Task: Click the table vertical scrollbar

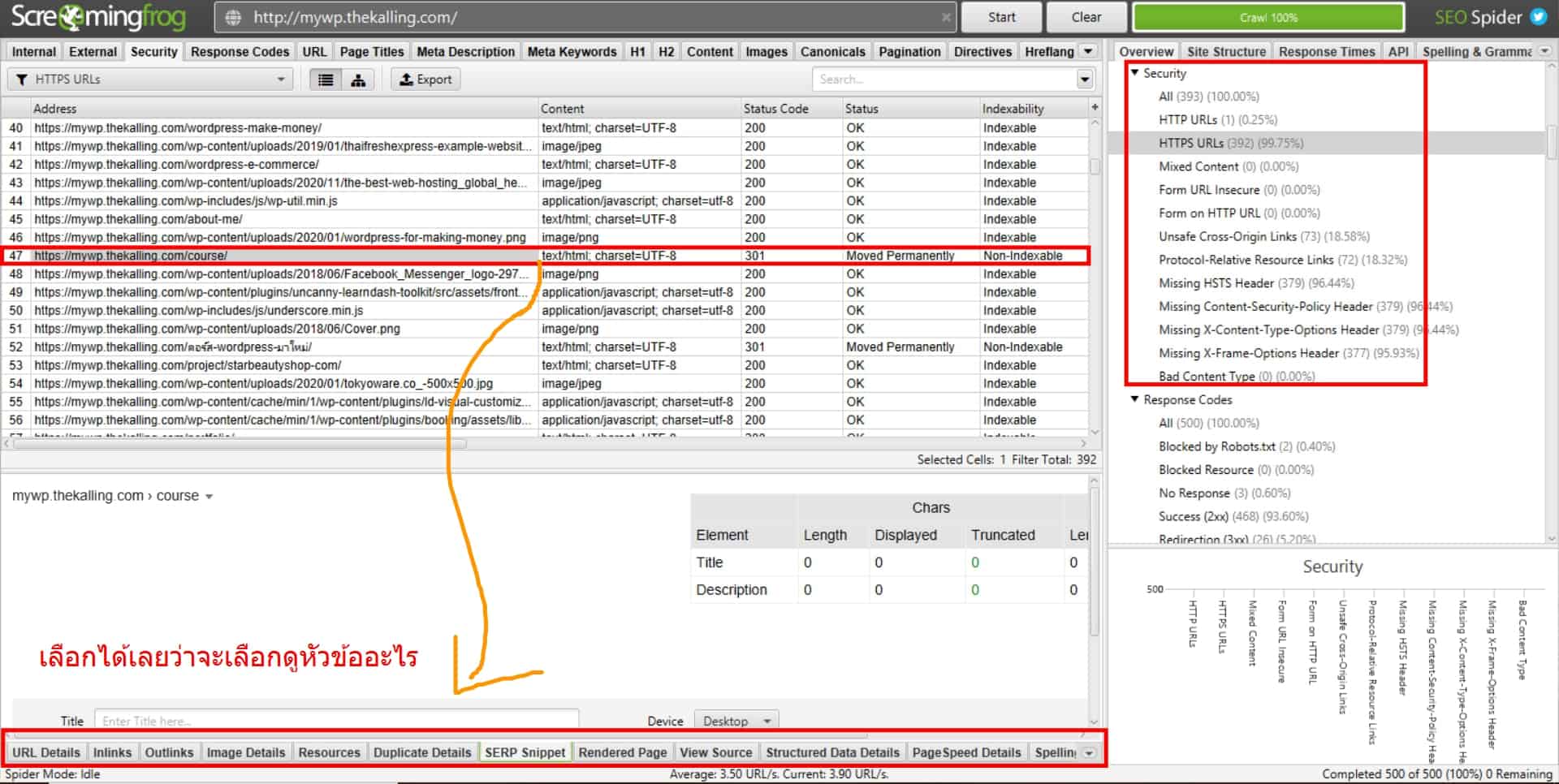Action: point(1095,165)
